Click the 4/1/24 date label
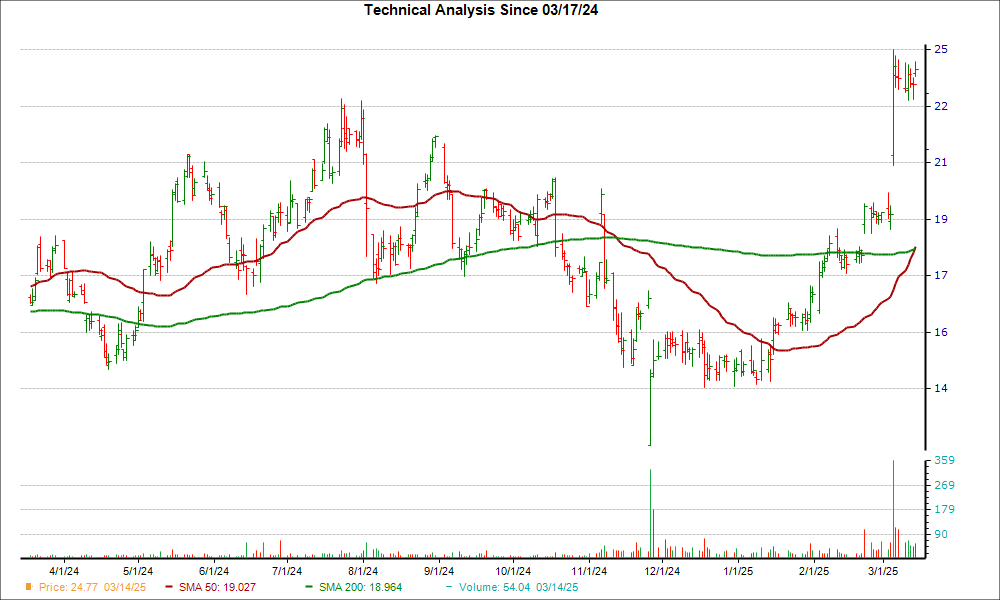This screenshot has width=1000, height=600. click(64, 571)
